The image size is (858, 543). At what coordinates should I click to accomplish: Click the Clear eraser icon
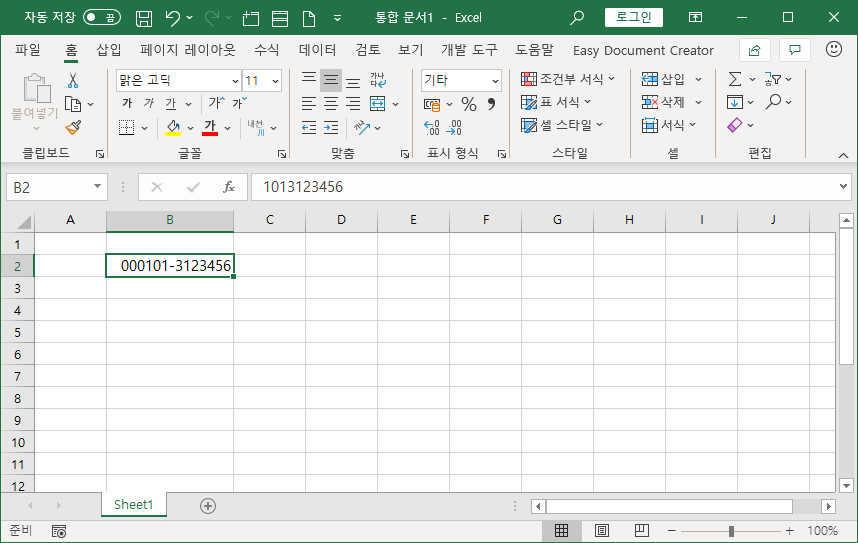coord(735,125)
